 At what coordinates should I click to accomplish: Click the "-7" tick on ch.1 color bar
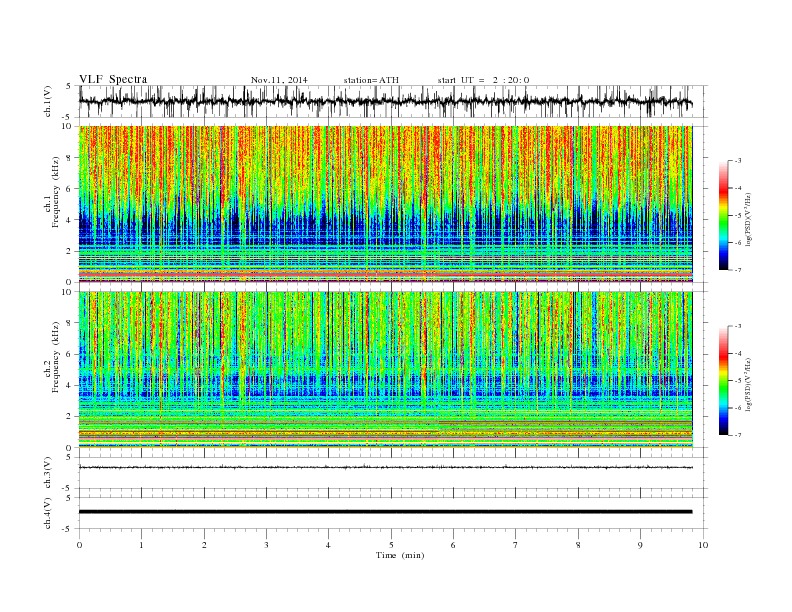pos(737,270)
